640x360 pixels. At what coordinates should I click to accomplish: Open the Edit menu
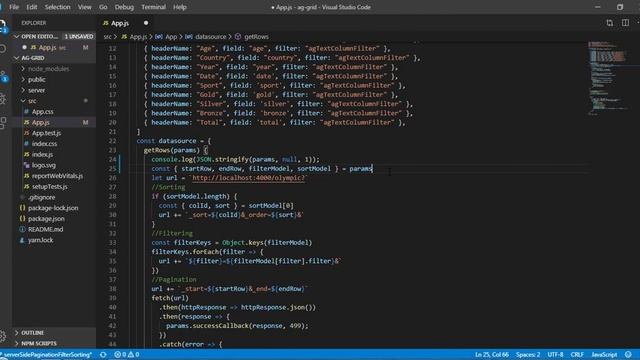pyautogui.click(x=31, y=7)
